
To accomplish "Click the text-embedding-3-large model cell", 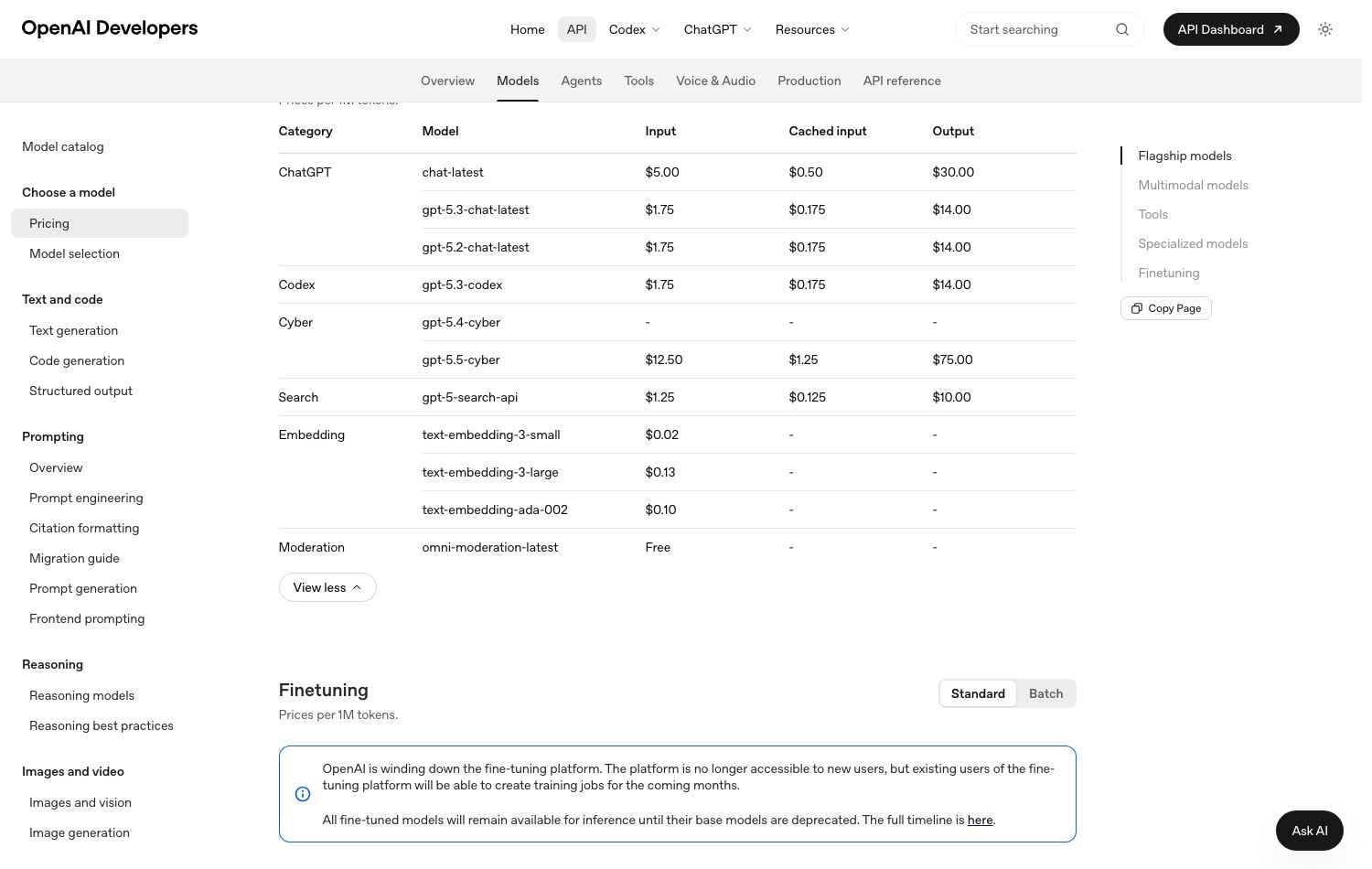I will point(490,472).
